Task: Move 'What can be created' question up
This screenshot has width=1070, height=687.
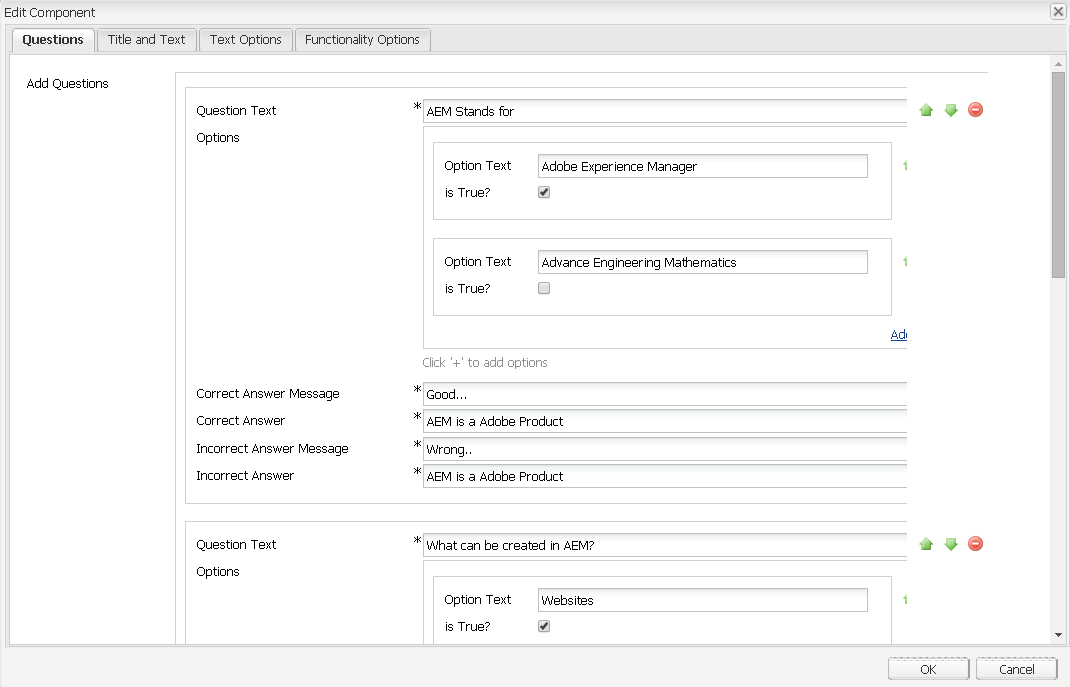Action: coord(926,544)
